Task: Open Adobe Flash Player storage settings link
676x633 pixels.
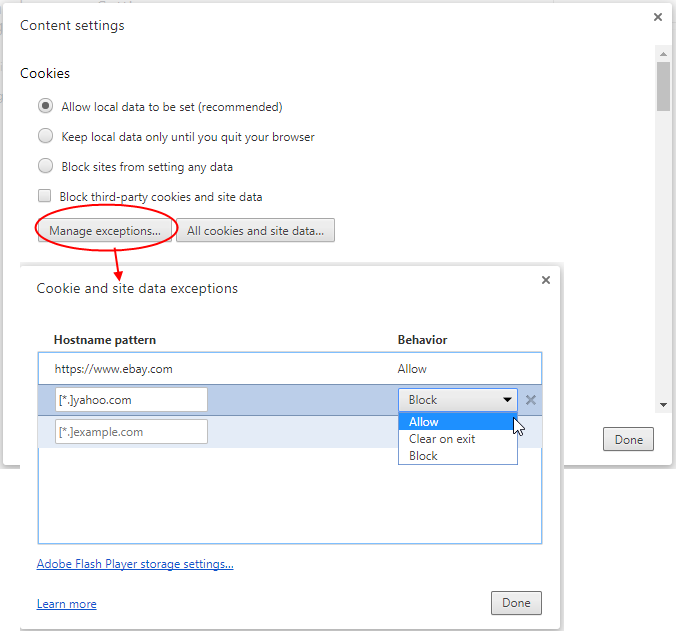Action: click(135, 564)
